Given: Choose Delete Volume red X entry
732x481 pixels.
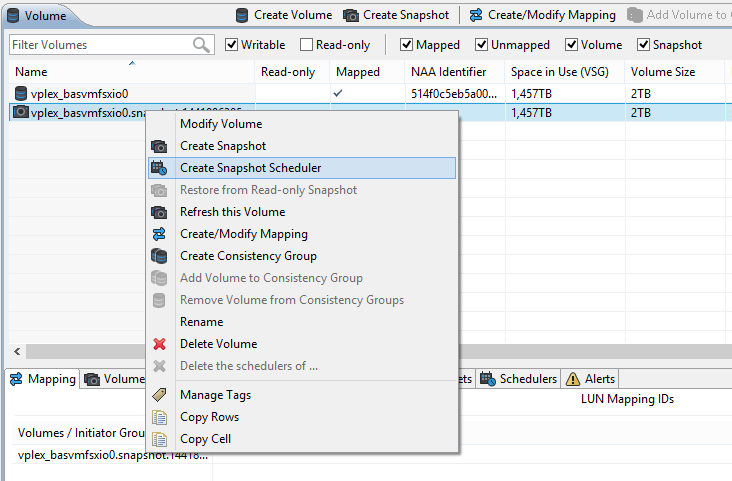Looking at the screenshot, I should coord(218,344).
